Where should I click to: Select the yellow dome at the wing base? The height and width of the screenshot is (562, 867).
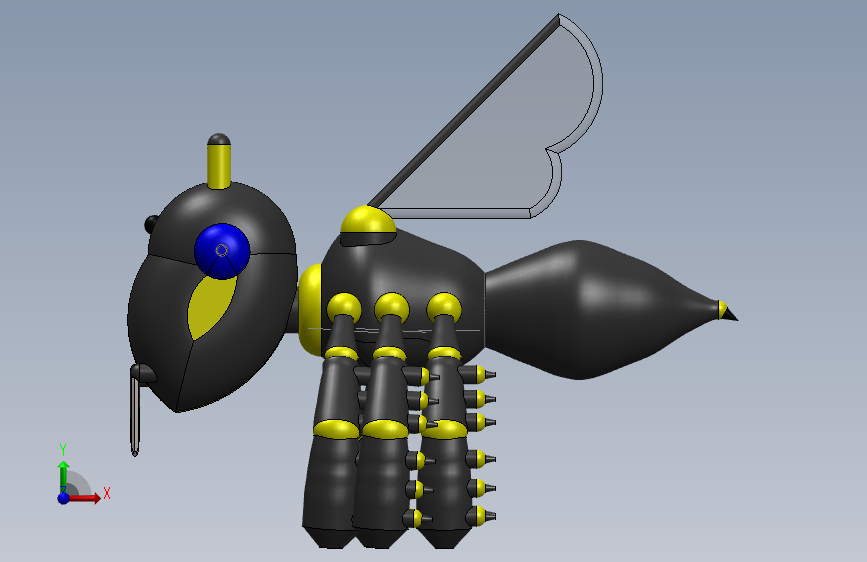tap(368, 220)
